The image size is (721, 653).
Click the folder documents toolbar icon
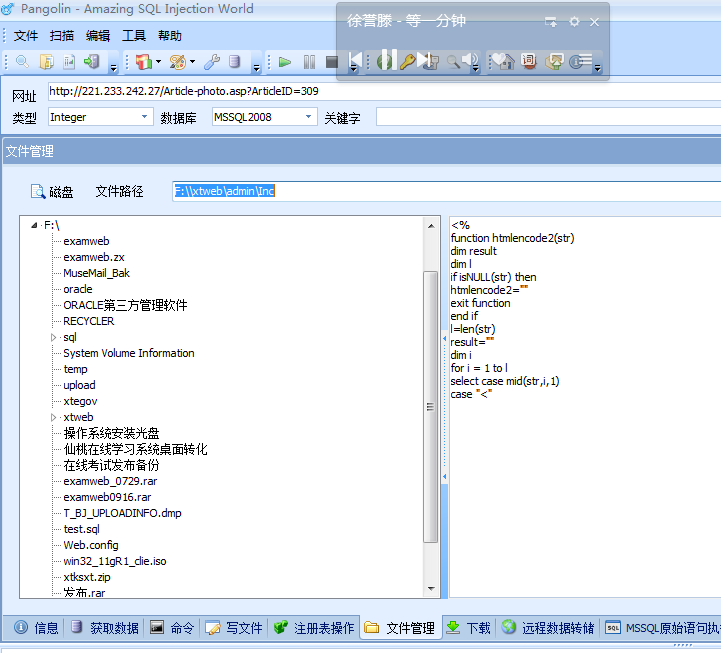(x=46, y=61)
